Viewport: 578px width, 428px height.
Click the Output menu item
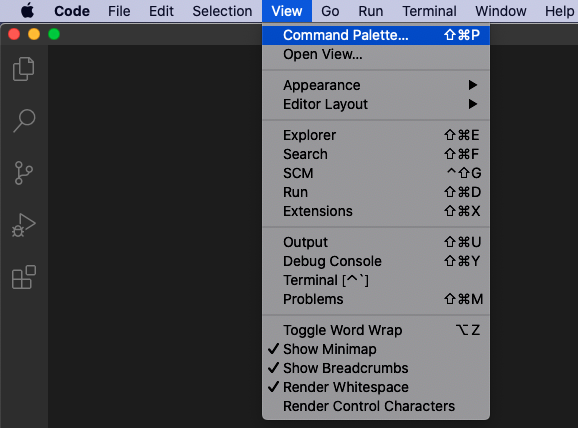point(376,242)
